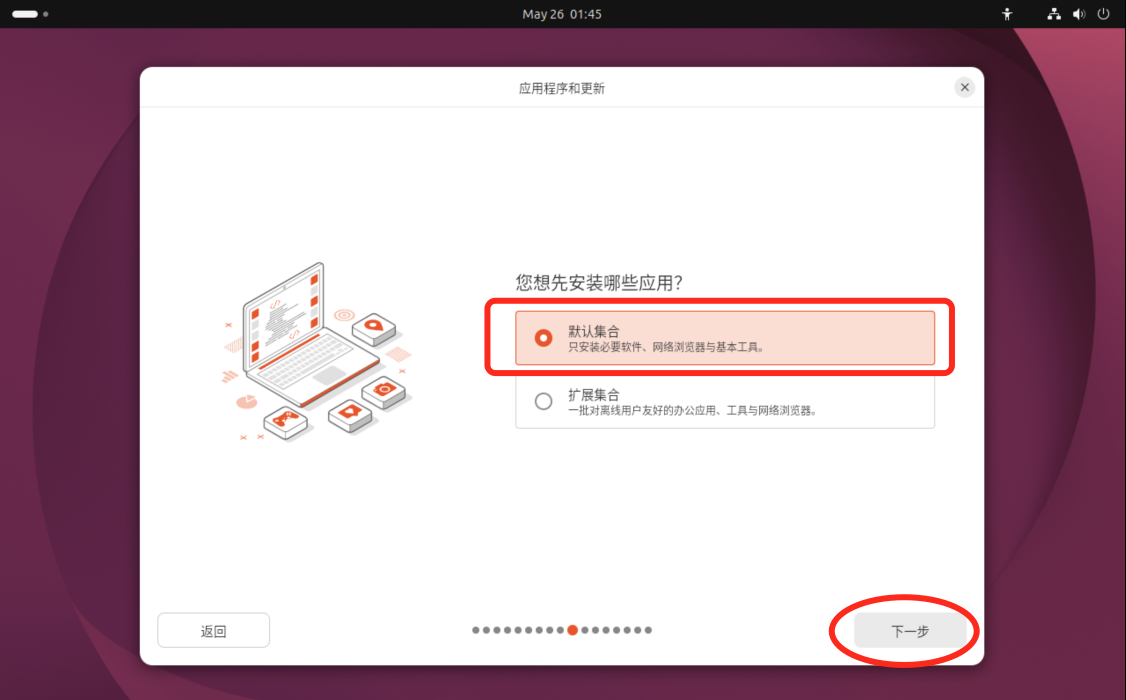Click the 下一步 button
The width and height of the screenshot is (1126, 700).
click(x=910, y=631)
